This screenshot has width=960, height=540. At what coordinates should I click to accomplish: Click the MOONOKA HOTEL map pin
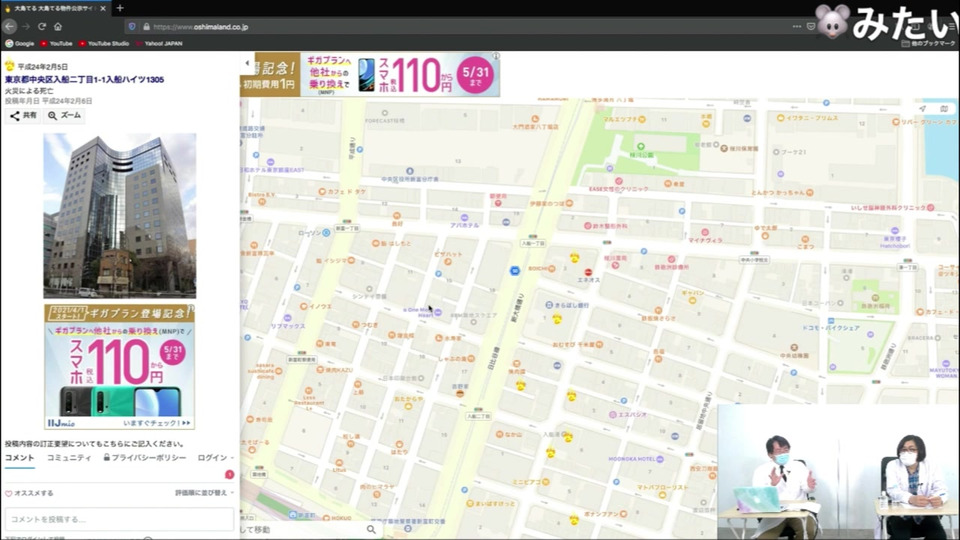(659, 459)
